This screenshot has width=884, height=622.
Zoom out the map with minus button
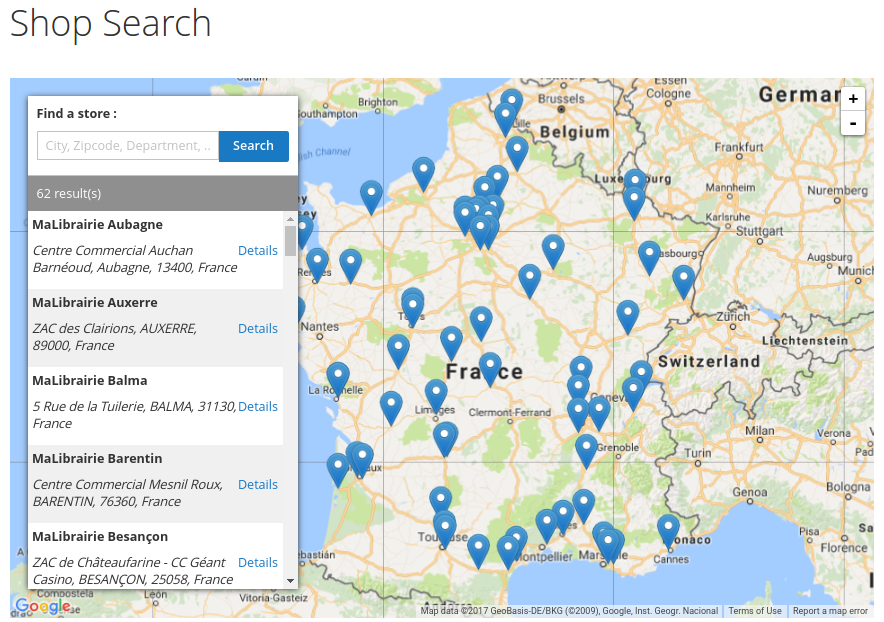[853, 123]
